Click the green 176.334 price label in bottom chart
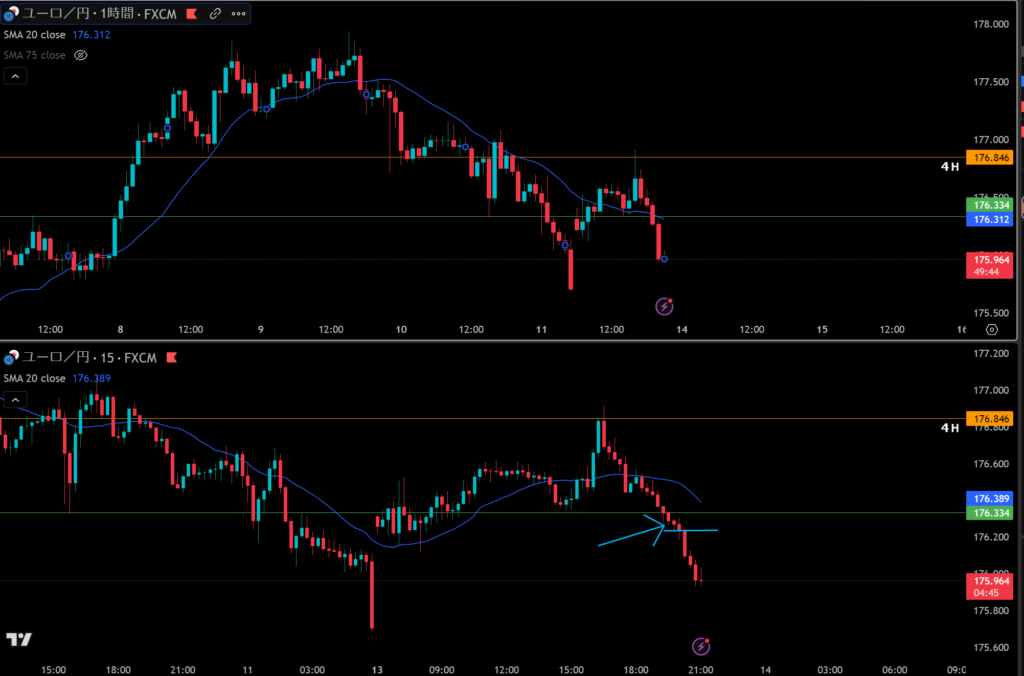1024x676 pixels. [989, 513]
